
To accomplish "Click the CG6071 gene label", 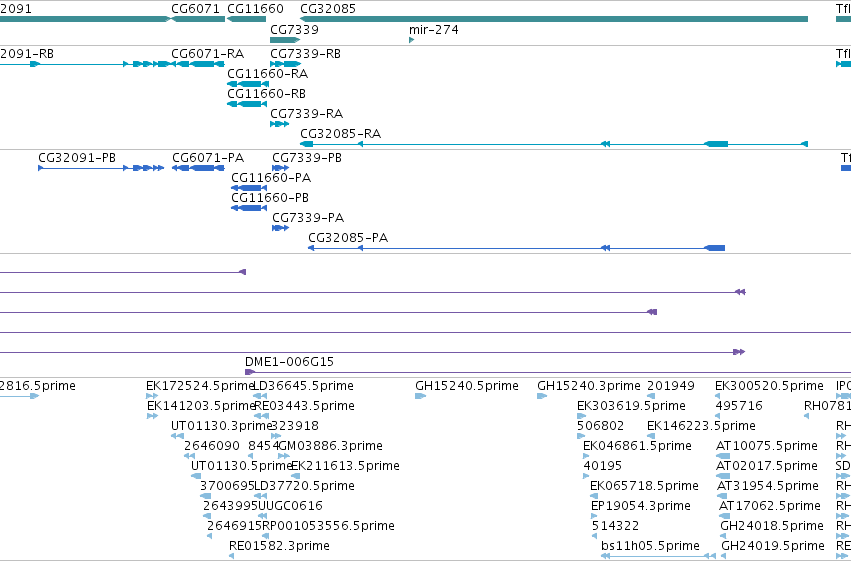I will 195,9.
